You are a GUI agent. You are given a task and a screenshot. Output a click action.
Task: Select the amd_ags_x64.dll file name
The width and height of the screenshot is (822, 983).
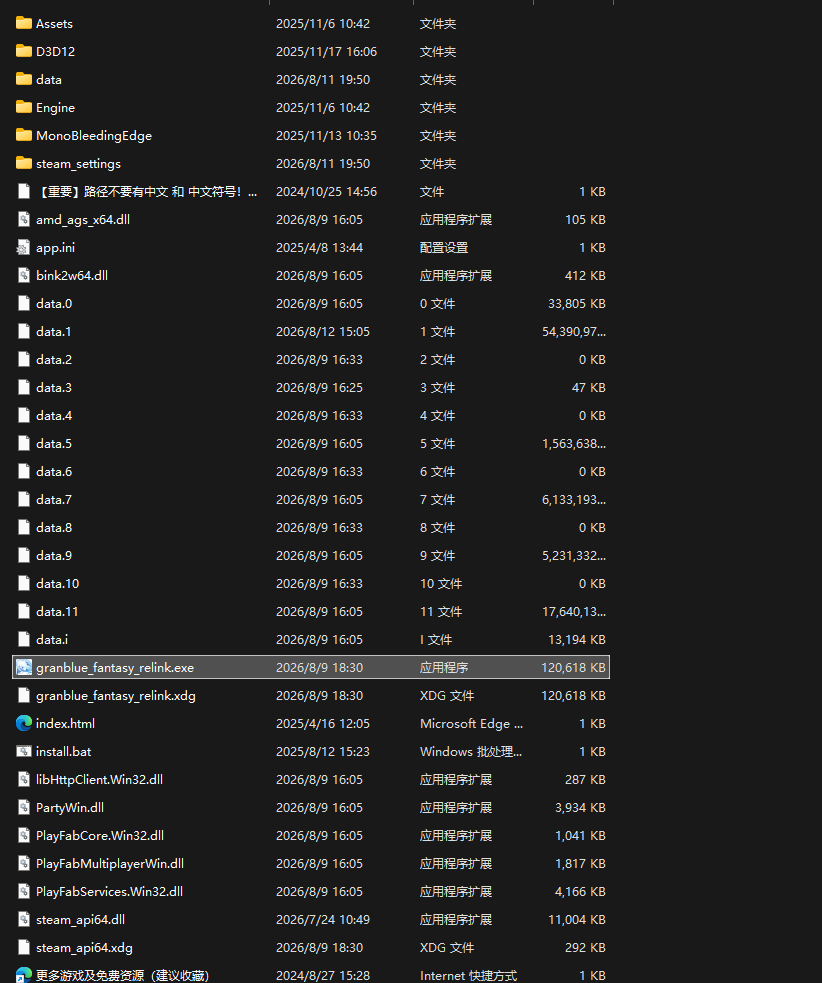83,220
